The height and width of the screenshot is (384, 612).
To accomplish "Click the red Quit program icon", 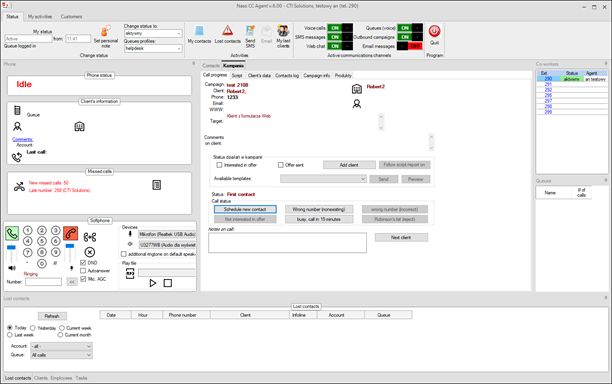I will (434, 31).
